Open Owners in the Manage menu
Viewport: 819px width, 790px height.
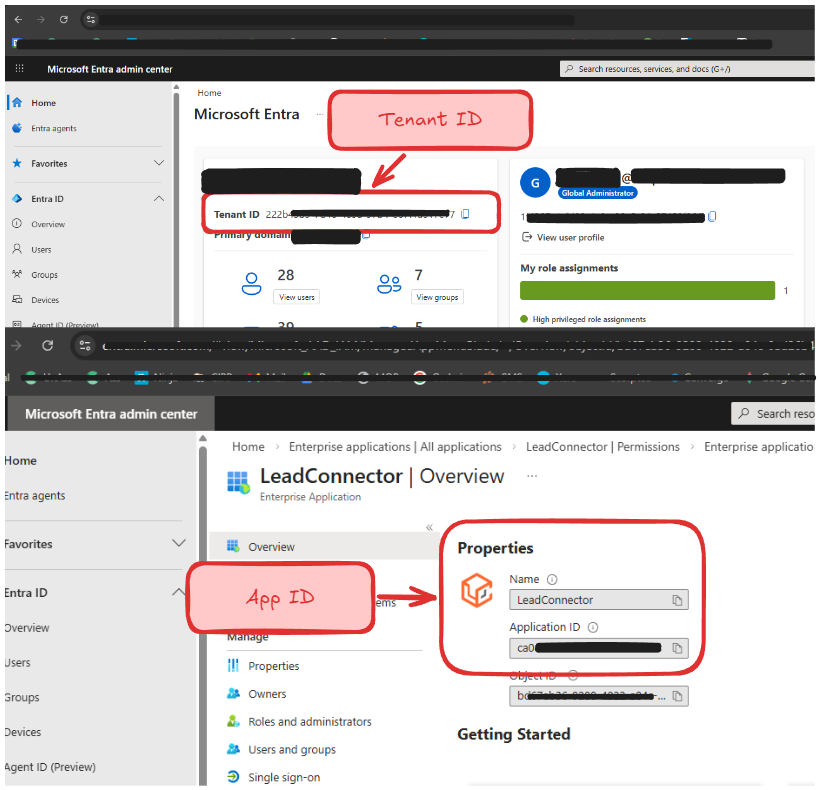click(x=267, y=693)
